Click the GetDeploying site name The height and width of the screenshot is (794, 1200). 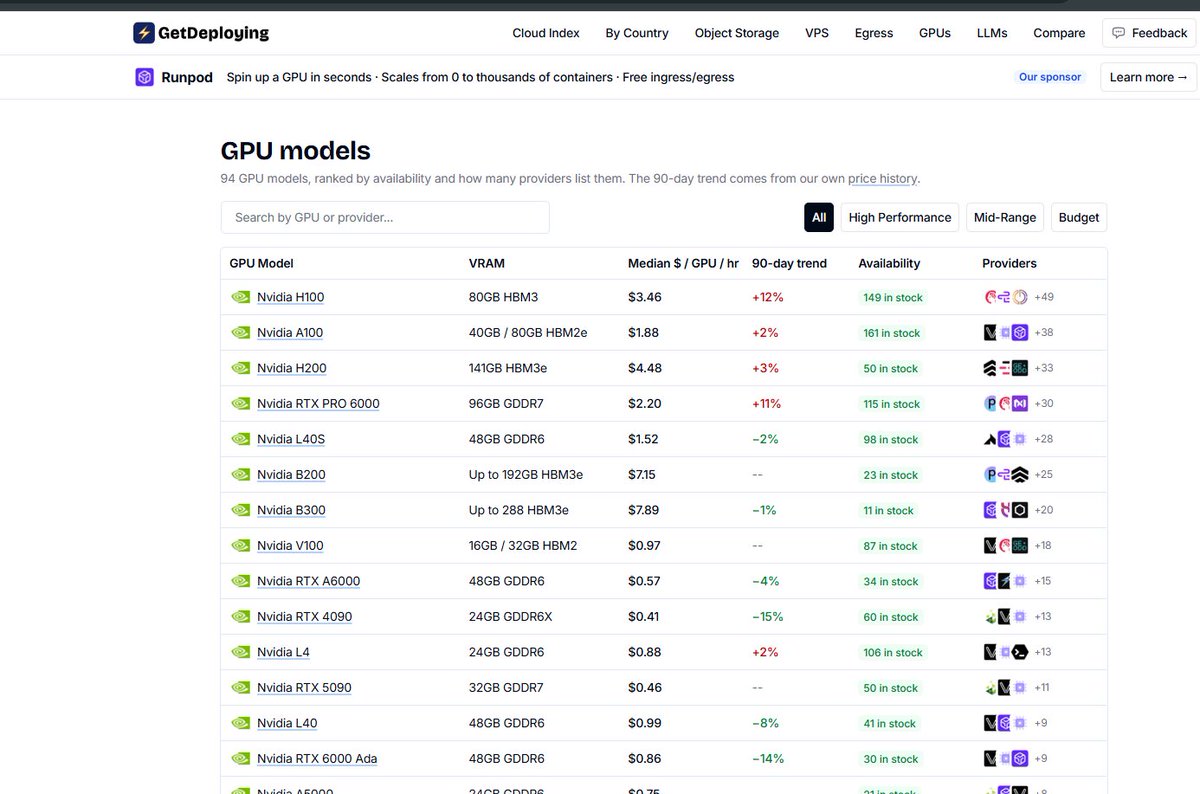click(213, 33)
